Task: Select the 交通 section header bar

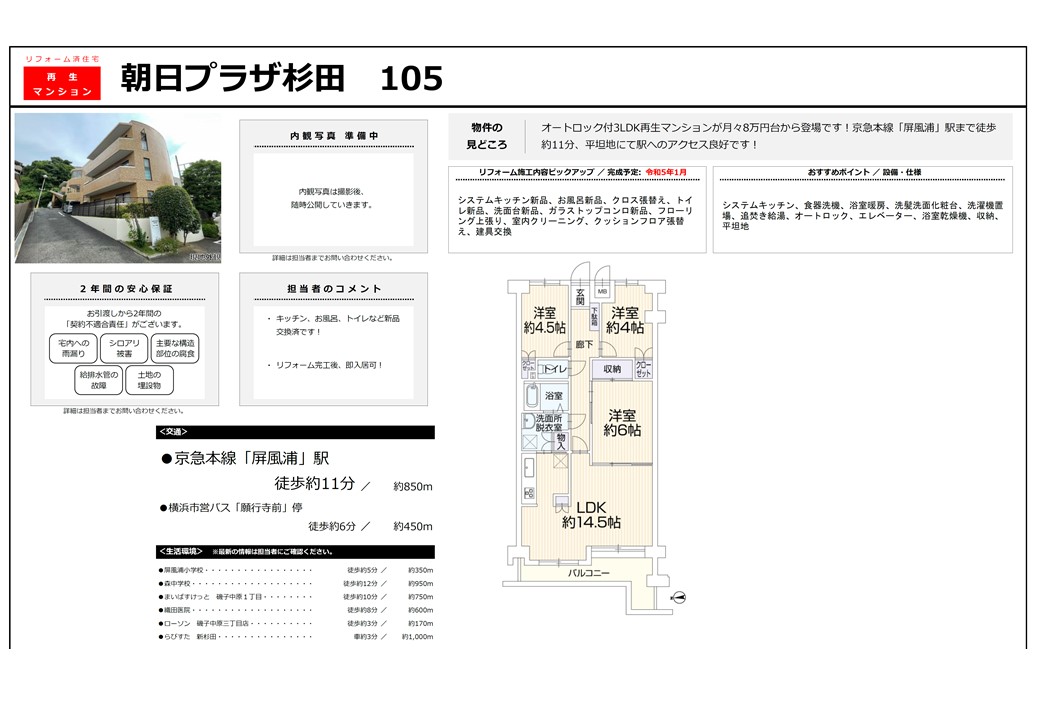Action: [x=295, y=433]
